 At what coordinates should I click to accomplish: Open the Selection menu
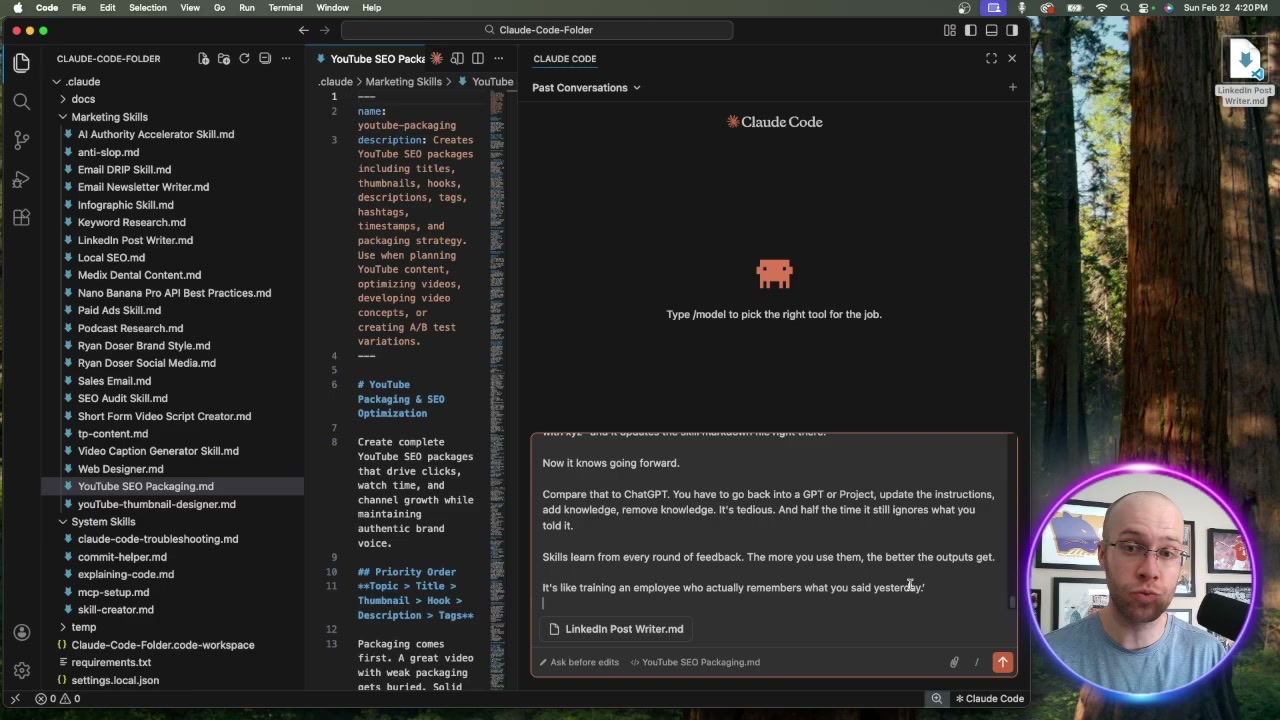pyautogui.click(x=147, y=8)
